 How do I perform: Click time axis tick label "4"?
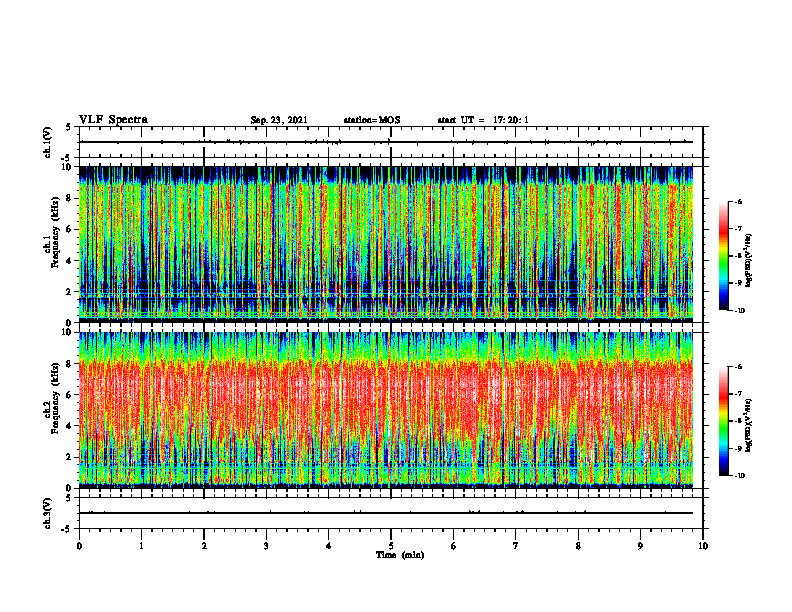329,546
